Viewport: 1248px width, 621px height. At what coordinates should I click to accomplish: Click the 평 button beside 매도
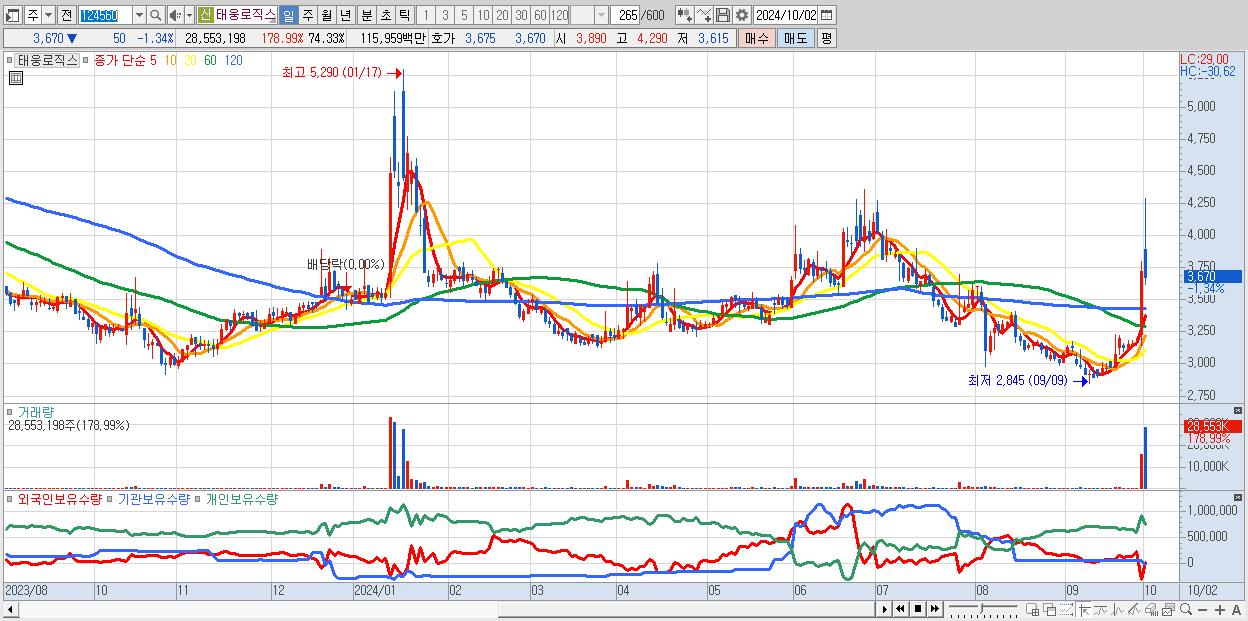pyautogui.click(x=826, y=38)
